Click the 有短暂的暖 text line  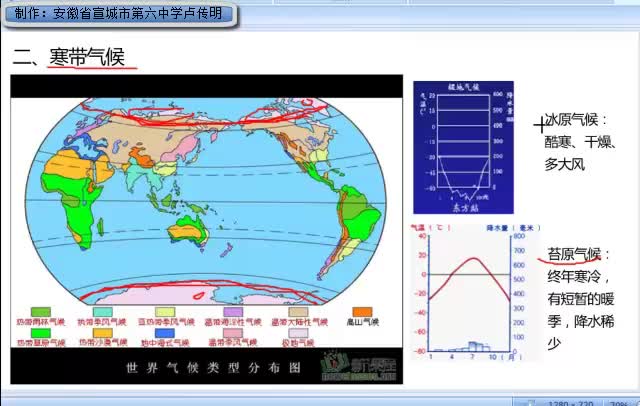[581, 299]
